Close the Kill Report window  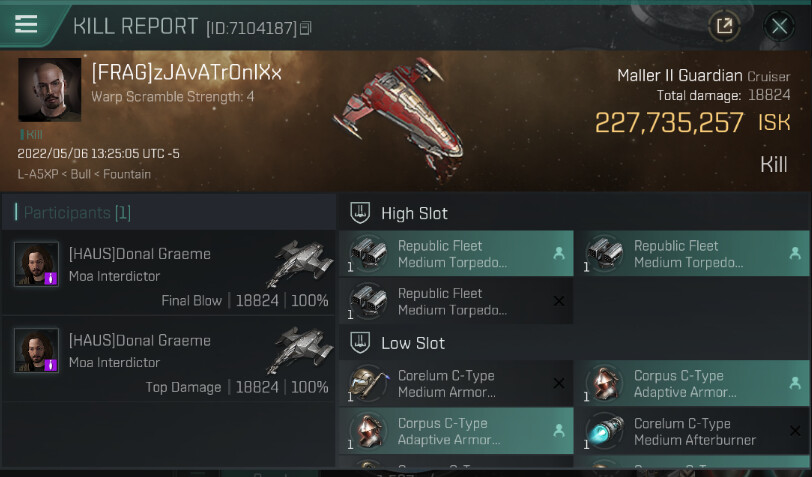(x=779, y=25)
